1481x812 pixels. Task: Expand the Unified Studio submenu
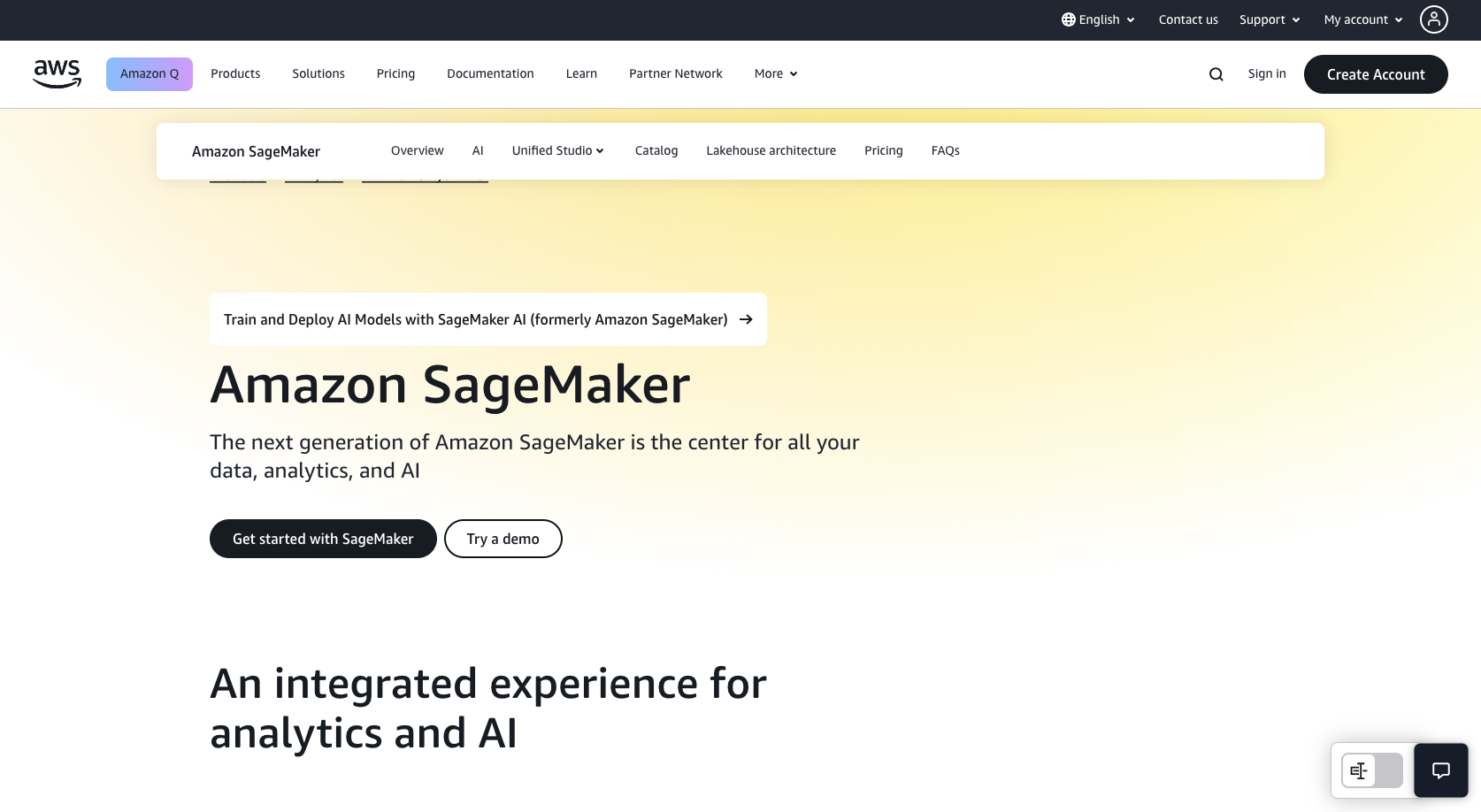(557, 150)
